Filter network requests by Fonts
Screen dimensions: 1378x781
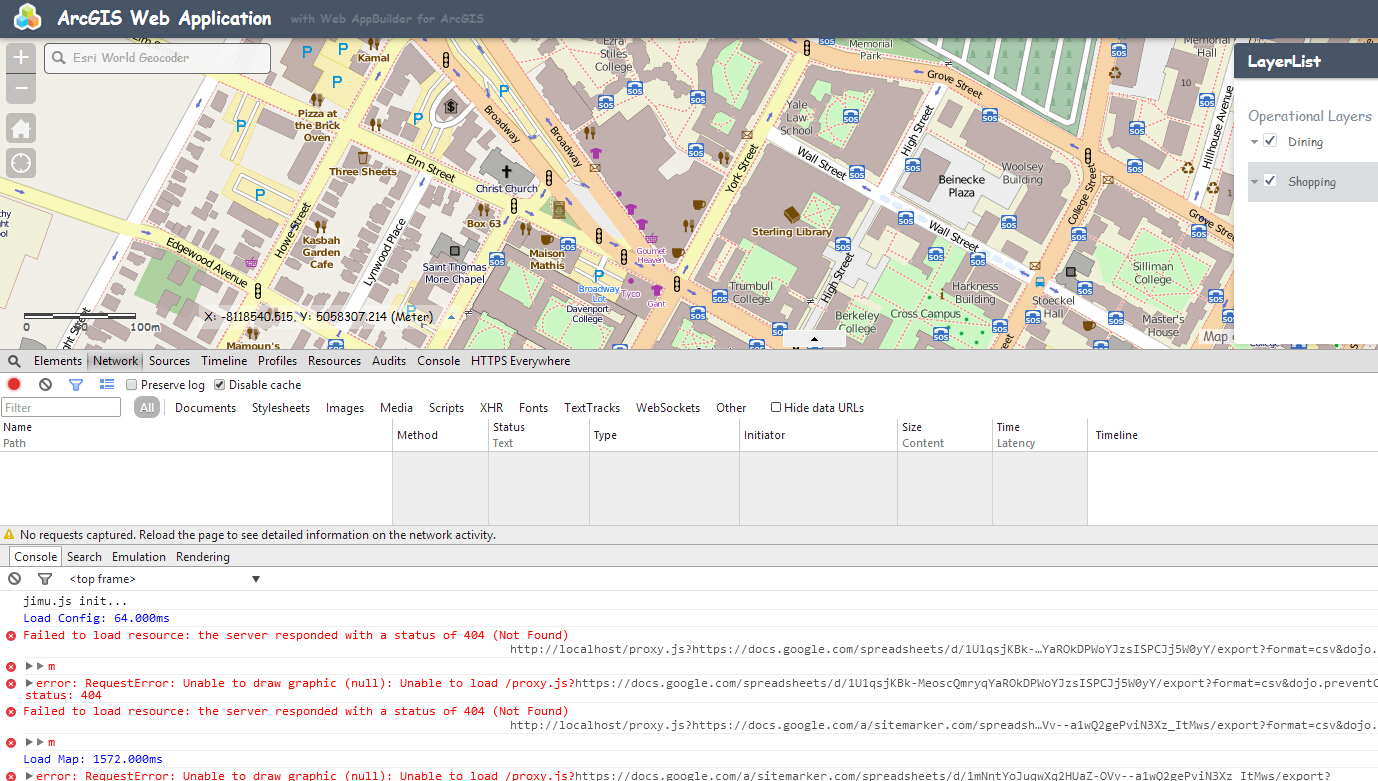point(533,407)
